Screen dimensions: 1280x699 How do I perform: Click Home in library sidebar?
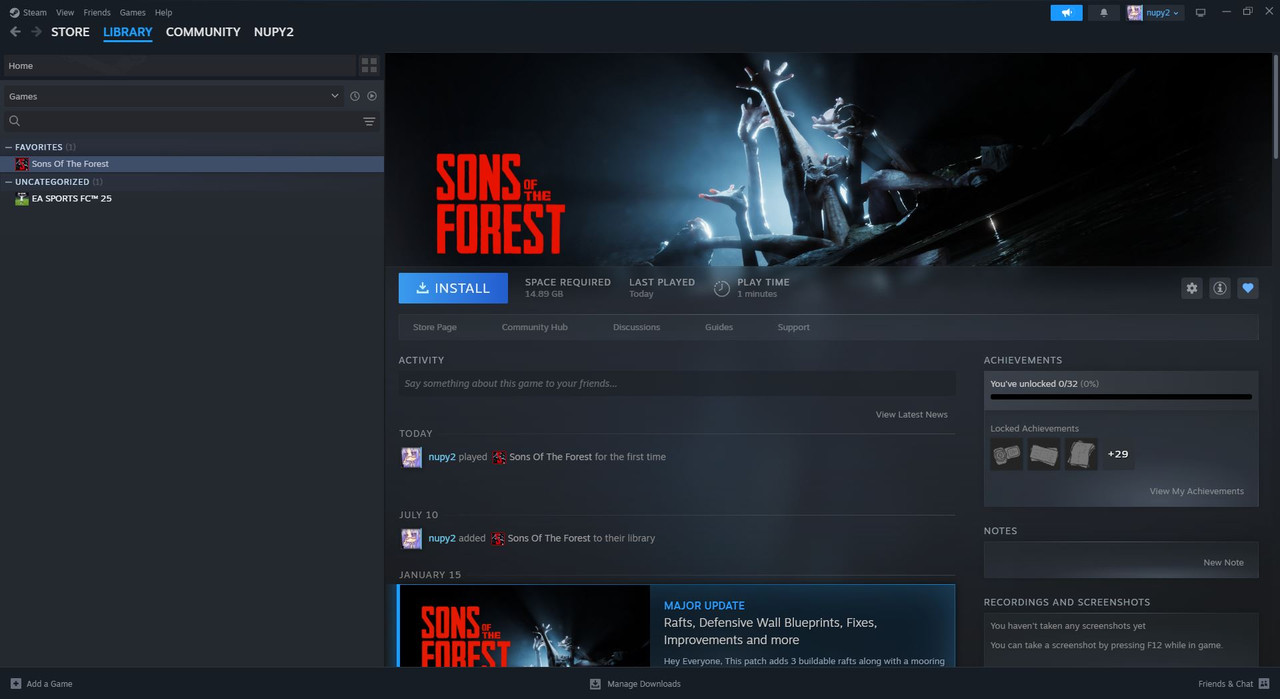[179, 66]
